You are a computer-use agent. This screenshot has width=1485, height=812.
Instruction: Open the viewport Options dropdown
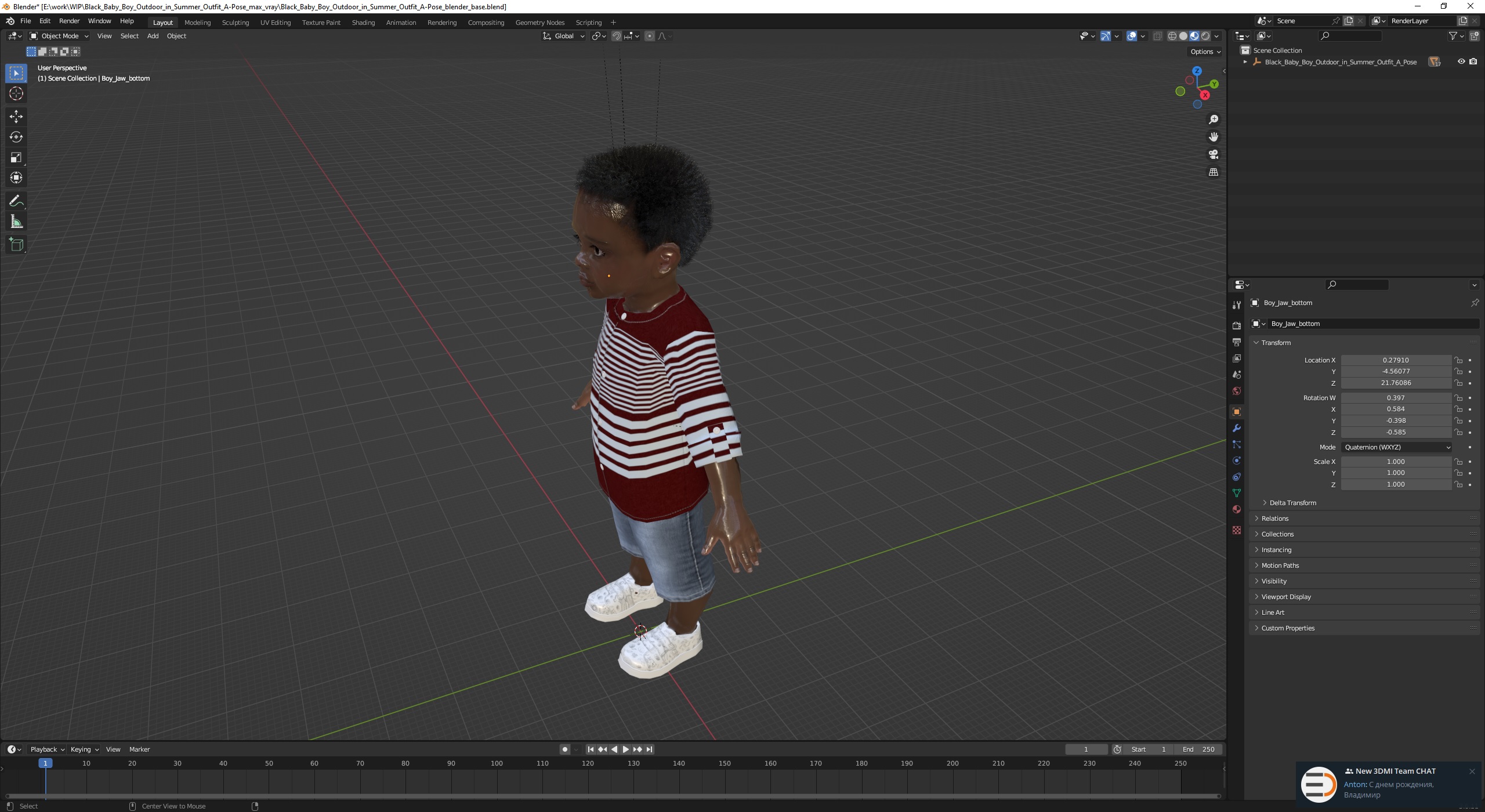point(1205,52)
